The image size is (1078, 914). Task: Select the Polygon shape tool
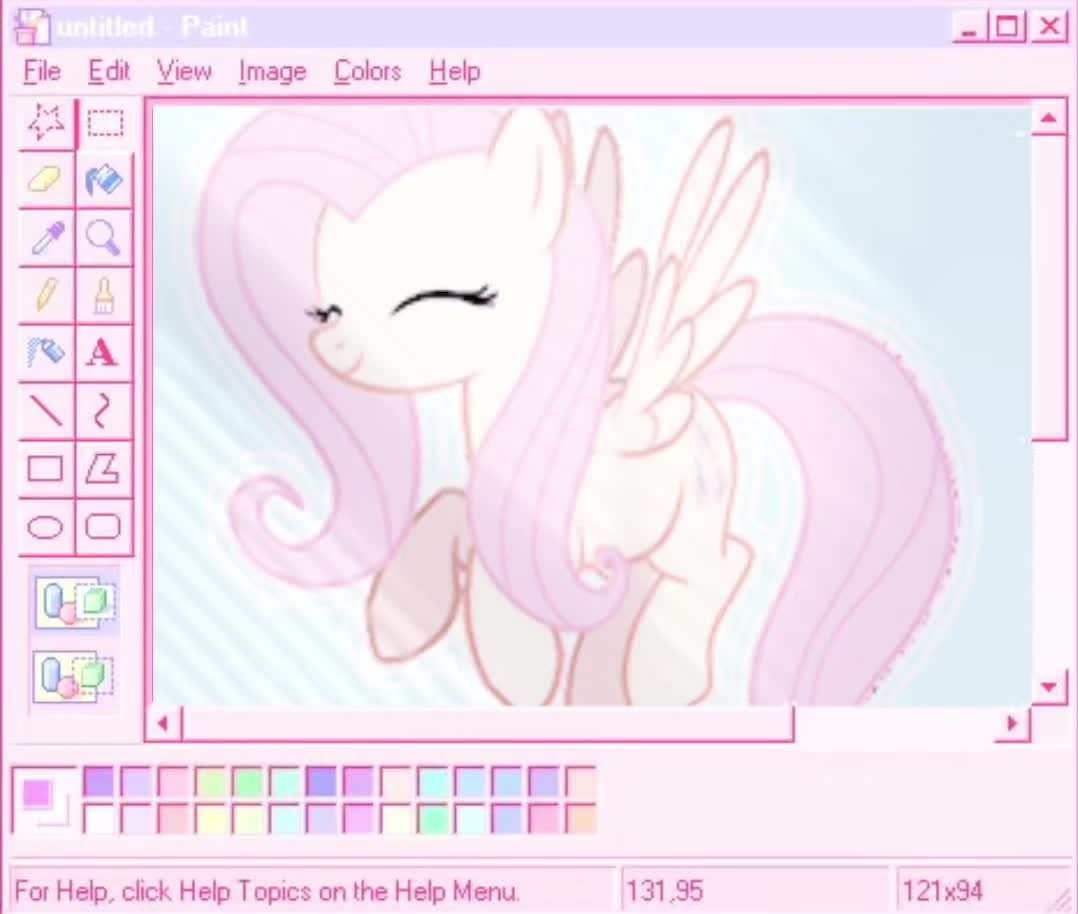pyautogui.click(x=104, y=468)
